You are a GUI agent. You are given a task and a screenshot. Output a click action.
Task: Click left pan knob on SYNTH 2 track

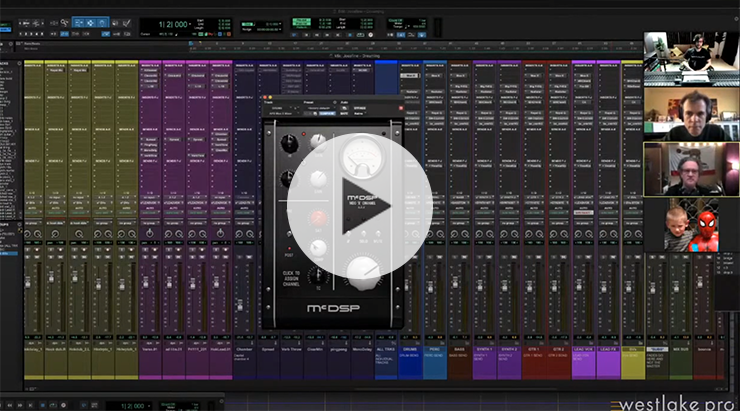click(x=504, y=234)
